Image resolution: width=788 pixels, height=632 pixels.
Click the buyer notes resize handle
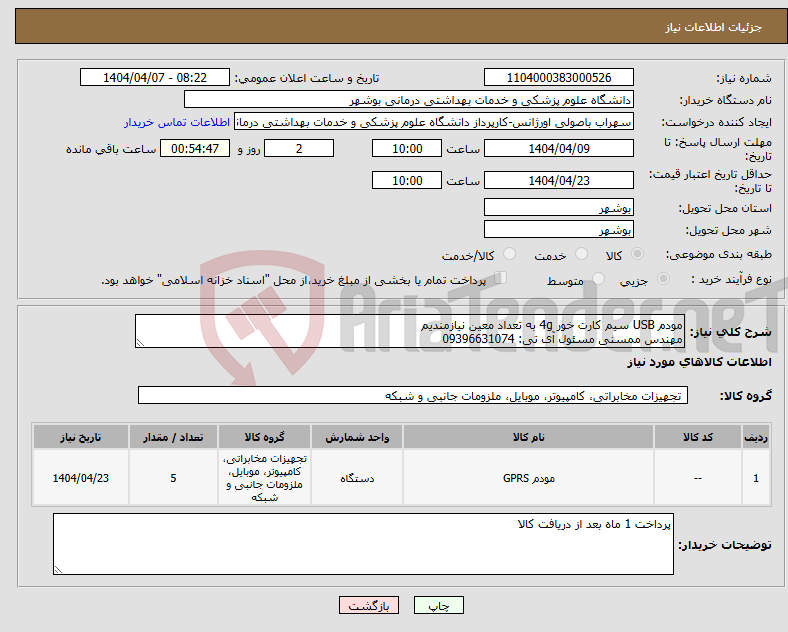(58, 569)
